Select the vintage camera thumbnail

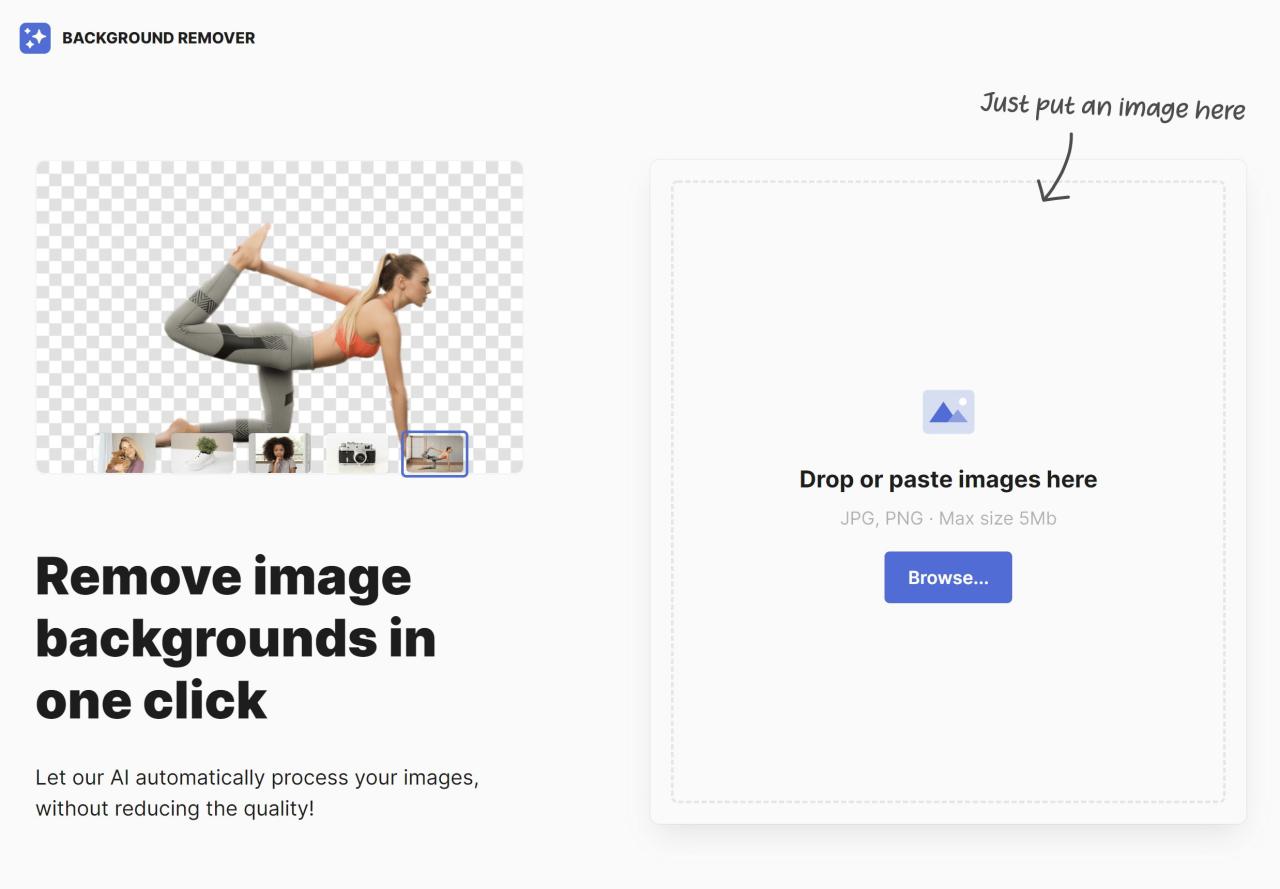356,453
